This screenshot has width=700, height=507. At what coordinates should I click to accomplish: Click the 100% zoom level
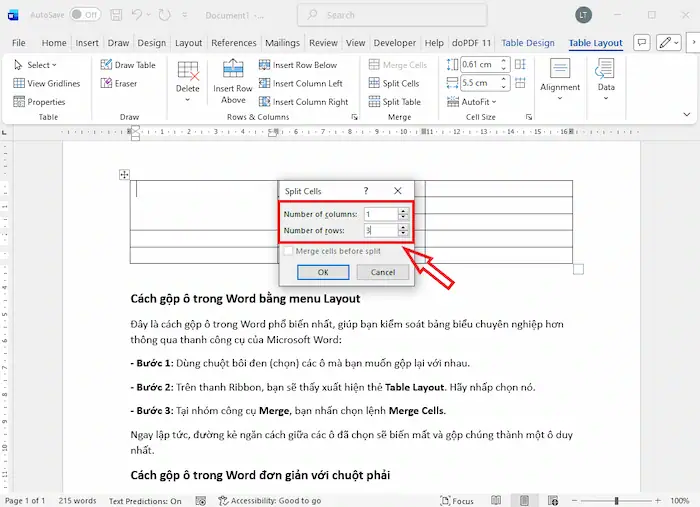coord(679,501)
